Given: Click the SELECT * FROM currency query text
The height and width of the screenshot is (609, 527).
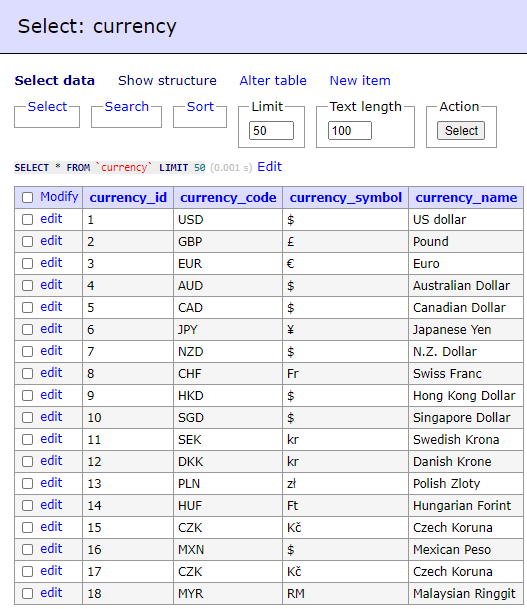Looking at the screenshot, I should point(110,168).
